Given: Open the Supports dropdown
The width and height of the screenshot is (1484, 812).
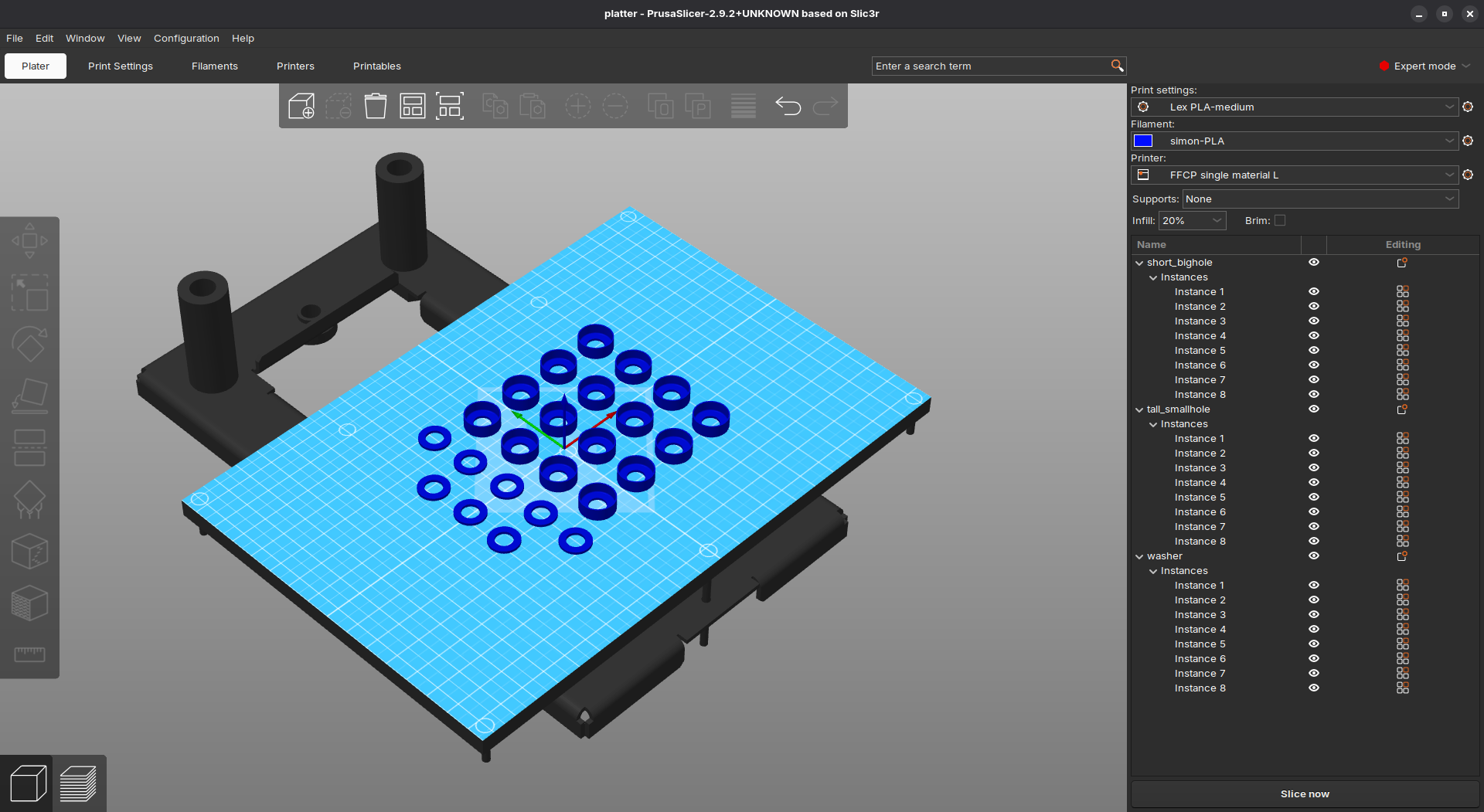Looking at the screenshot, I should coord(1320,199).
